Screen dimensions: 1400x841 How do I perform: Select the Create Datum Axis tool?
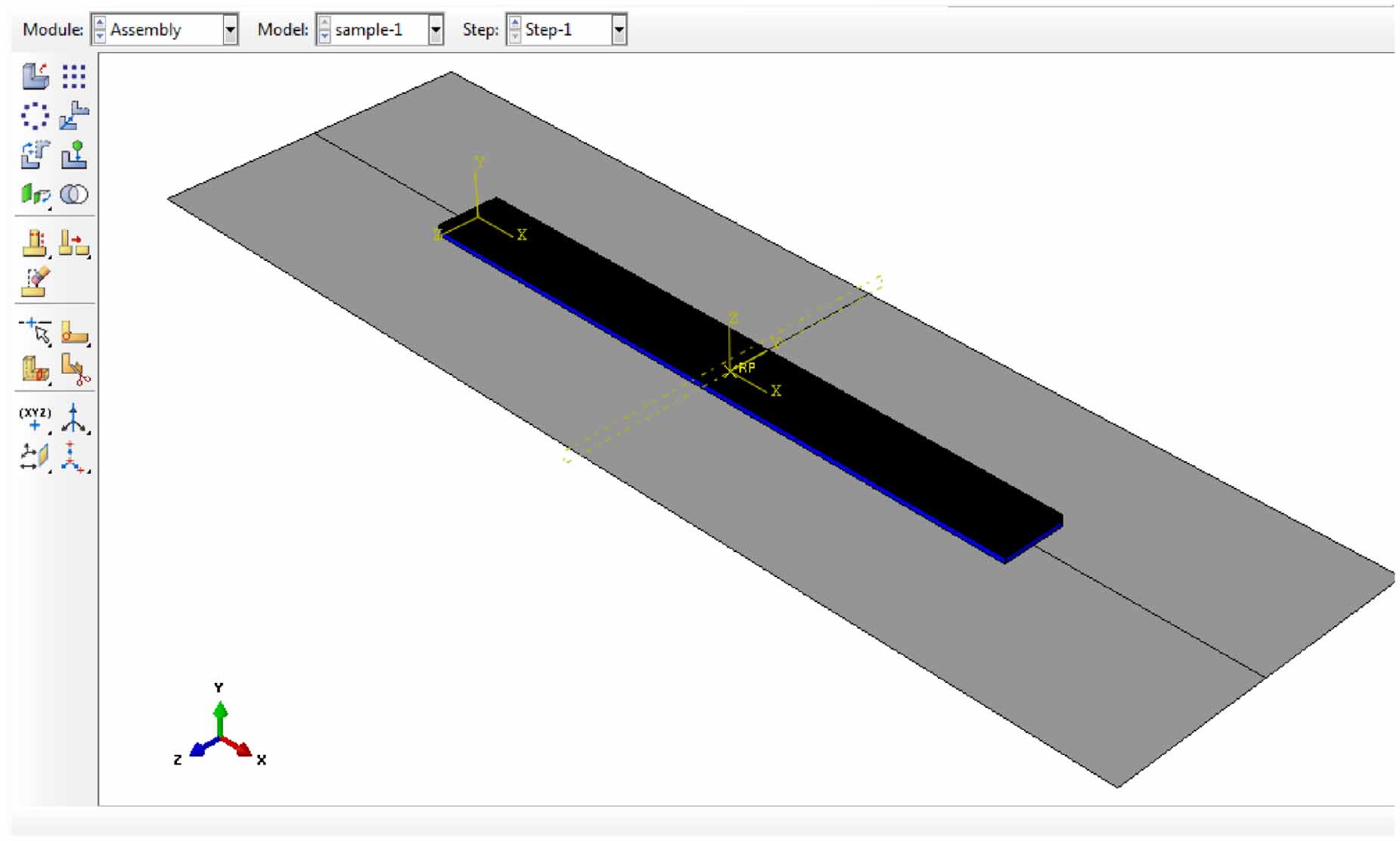(x=74, y=419)
